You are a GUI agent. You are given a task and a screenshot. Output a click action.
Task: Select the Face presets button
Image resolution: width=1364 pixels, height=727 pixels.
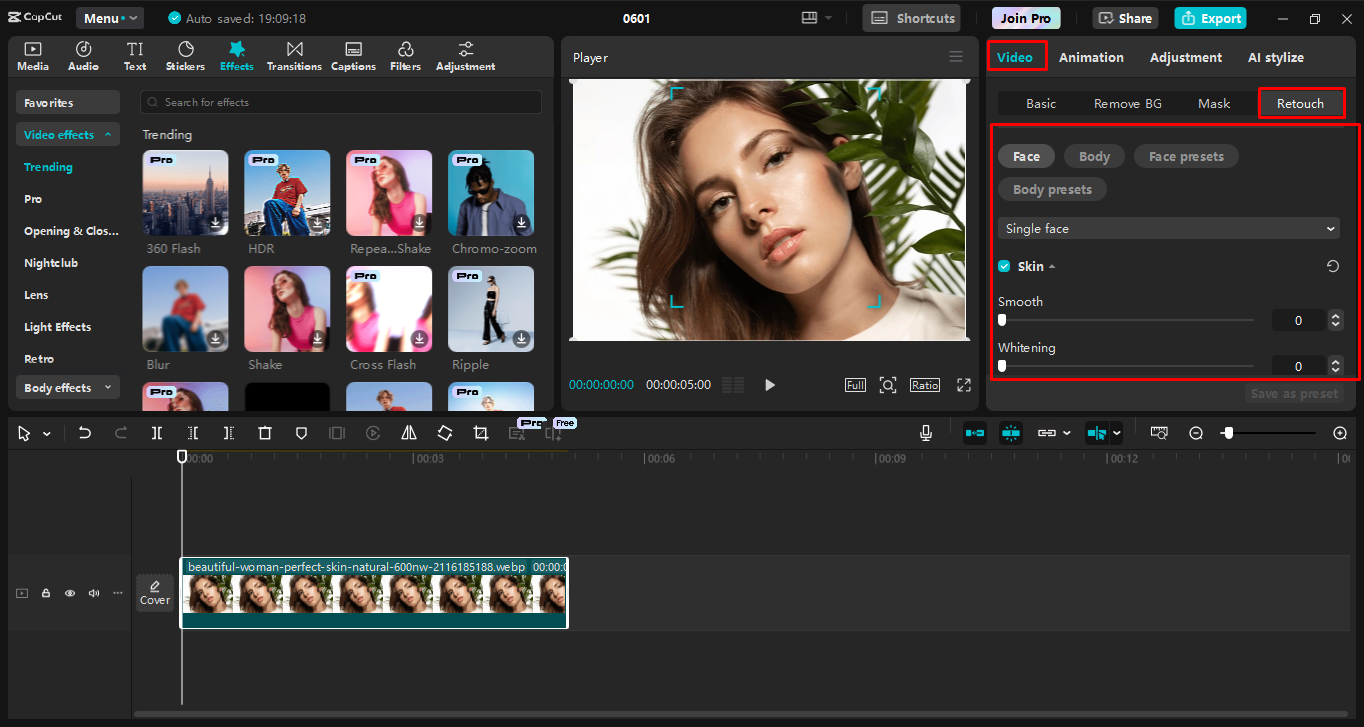click(1186, 156)
